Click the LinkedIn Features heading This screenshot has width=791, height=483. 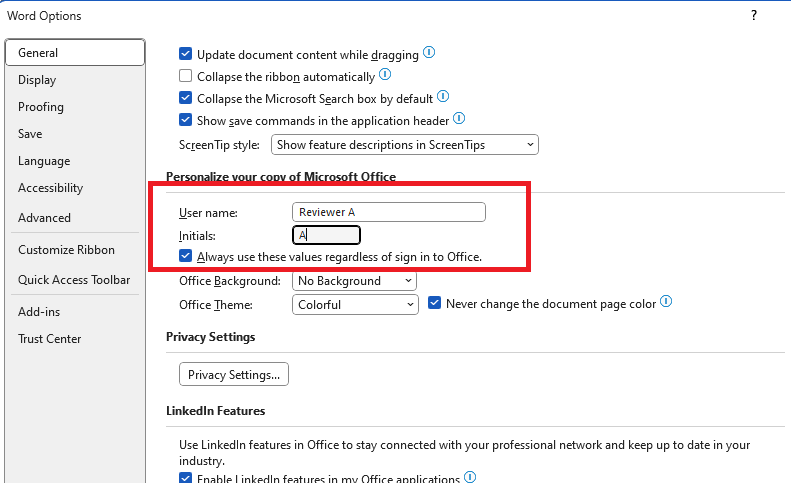tap(215, 411)
